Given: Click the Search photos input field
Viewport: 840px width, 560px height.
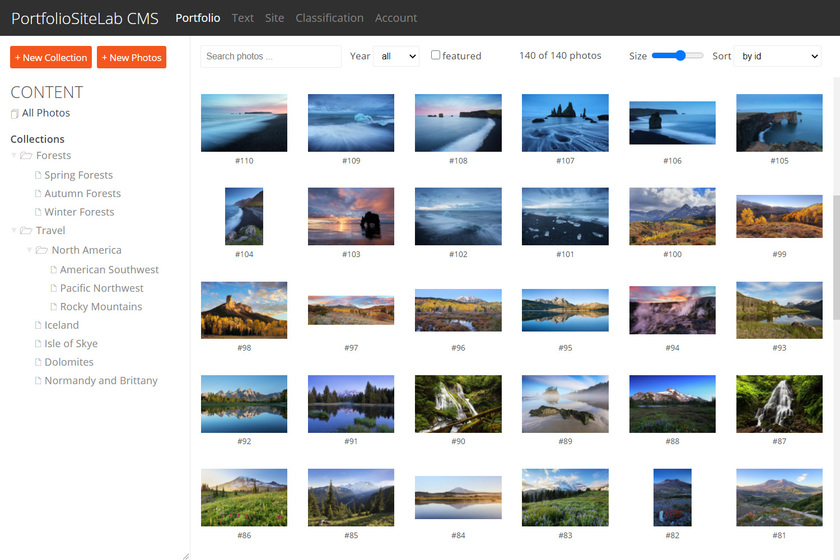Looking at the screenshot, I should (270, 56).
